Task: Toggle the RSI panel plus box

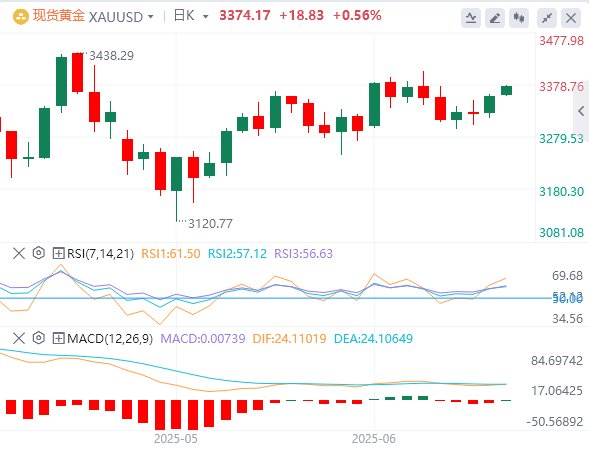Action: [x=58, y=253]
